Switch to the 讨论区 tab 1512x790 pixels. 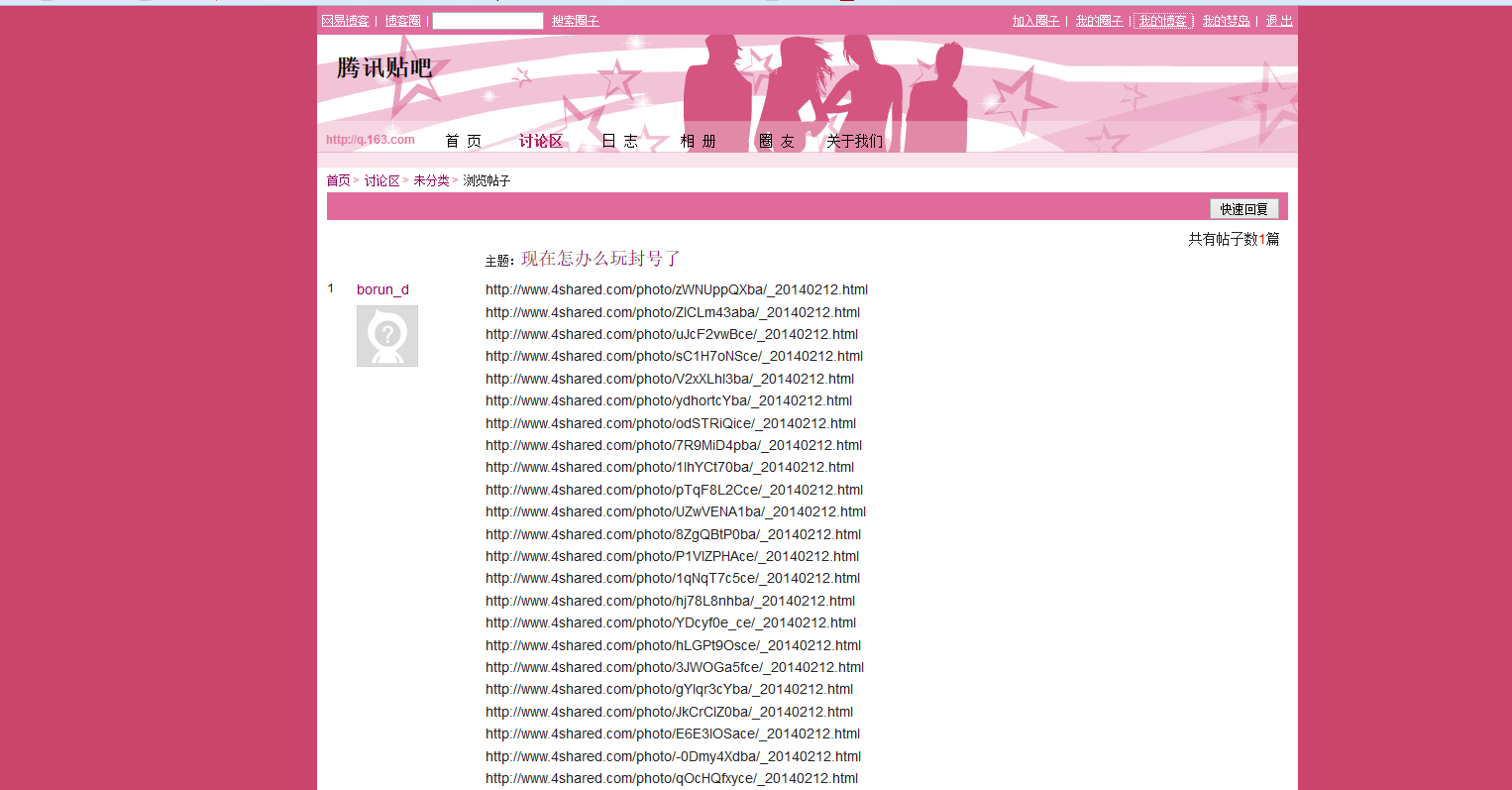(x=540, y=140)
